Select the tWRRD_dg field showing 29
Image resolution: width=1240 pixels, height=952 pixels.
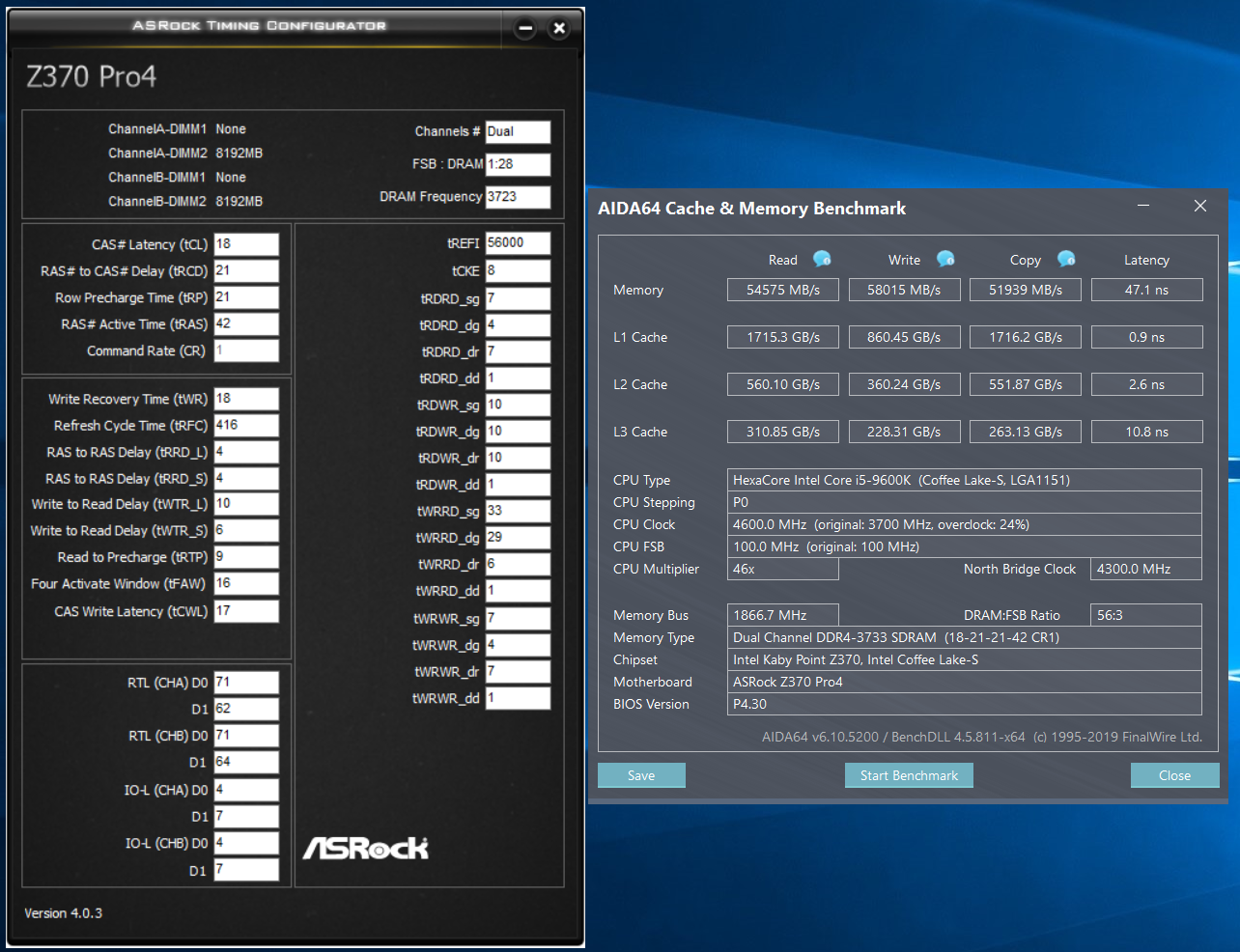[518, 538]
